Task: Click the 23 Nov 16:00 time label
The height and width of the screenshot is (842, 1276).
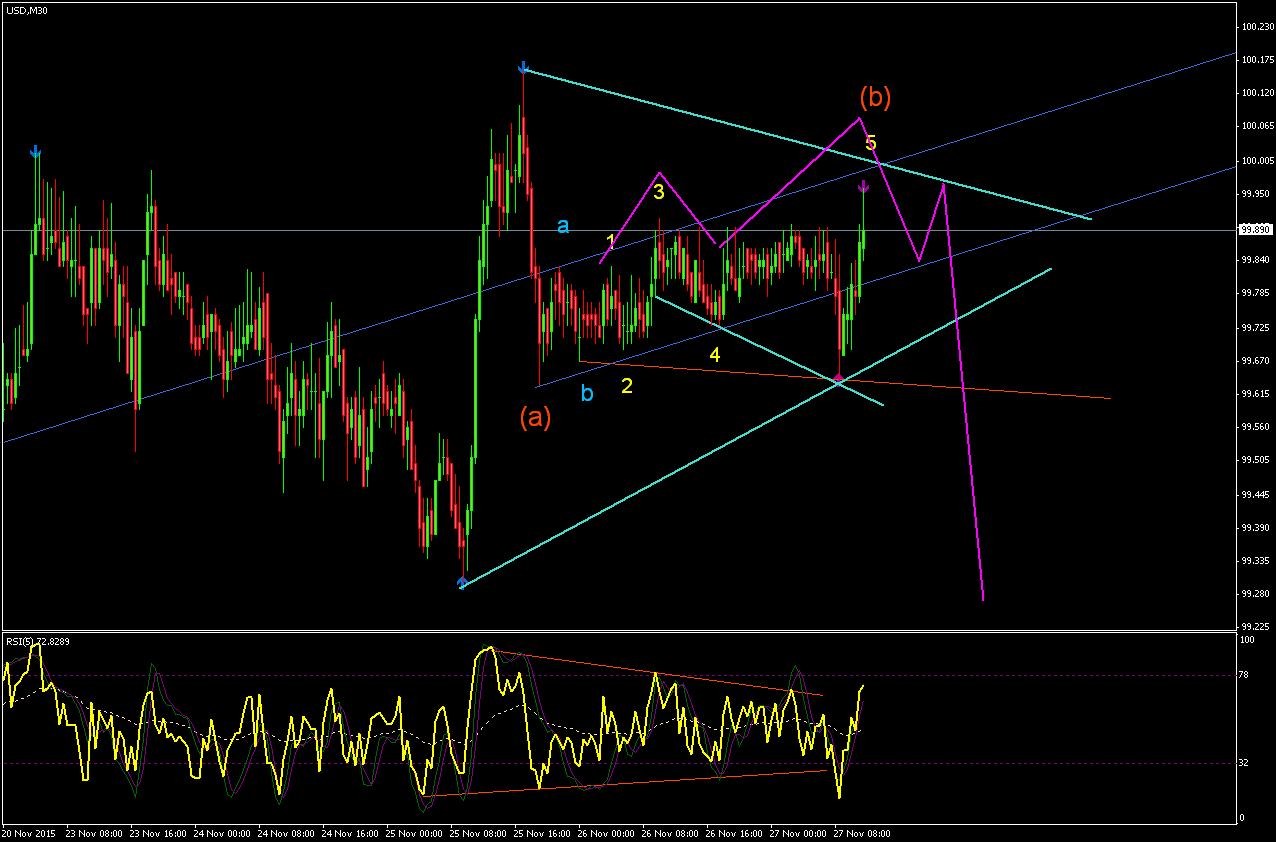Action: tap(157, 832)
